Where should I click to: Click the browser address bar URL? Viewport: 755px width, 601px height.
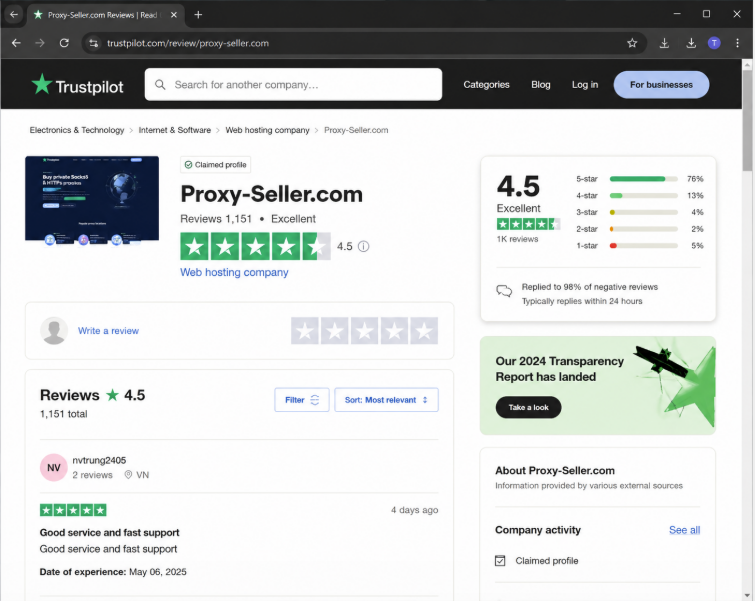pos(188,43)
